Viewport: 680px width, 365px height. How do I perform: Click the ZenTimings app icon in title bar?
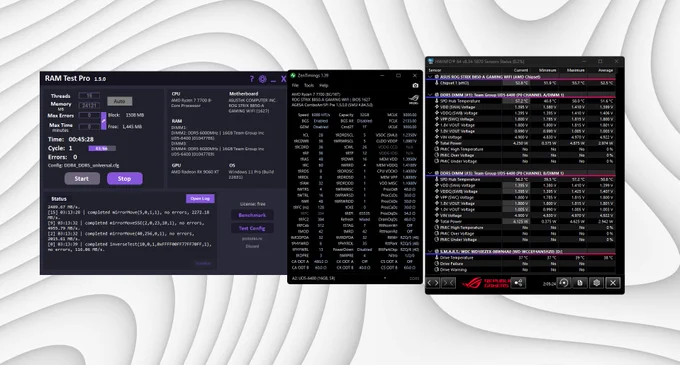click(x=294, y=75)
